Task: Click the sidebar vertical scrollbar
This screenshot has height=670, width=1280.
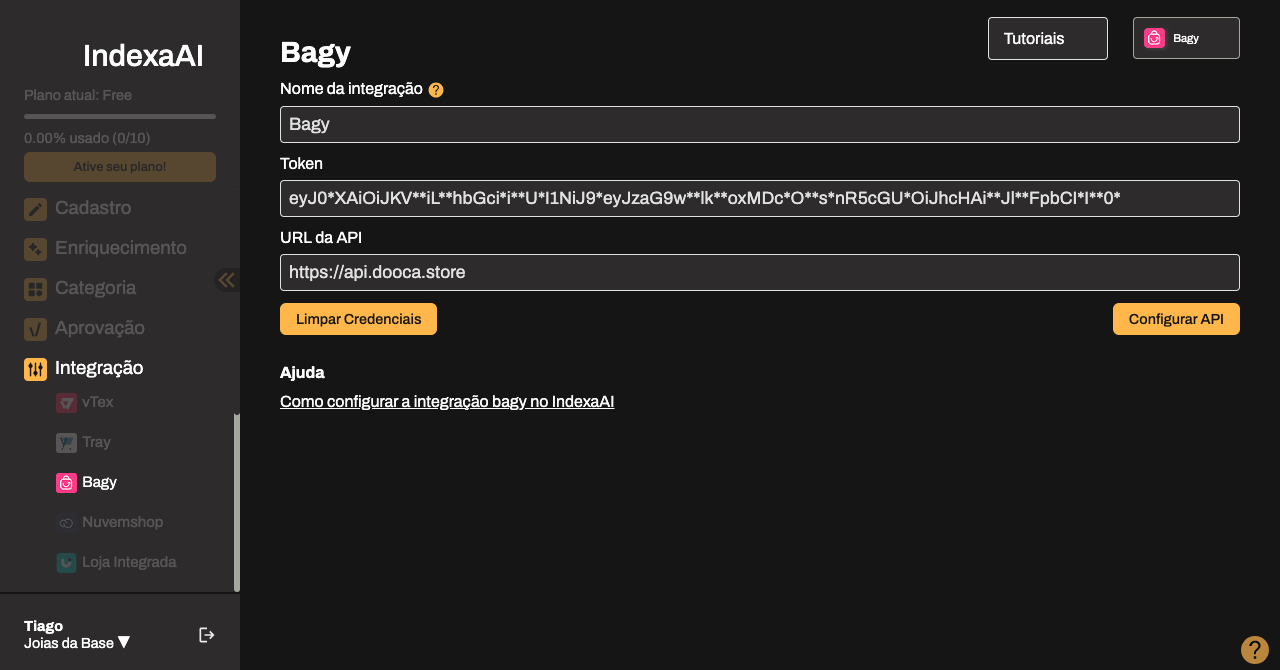Action: point(237,502)
